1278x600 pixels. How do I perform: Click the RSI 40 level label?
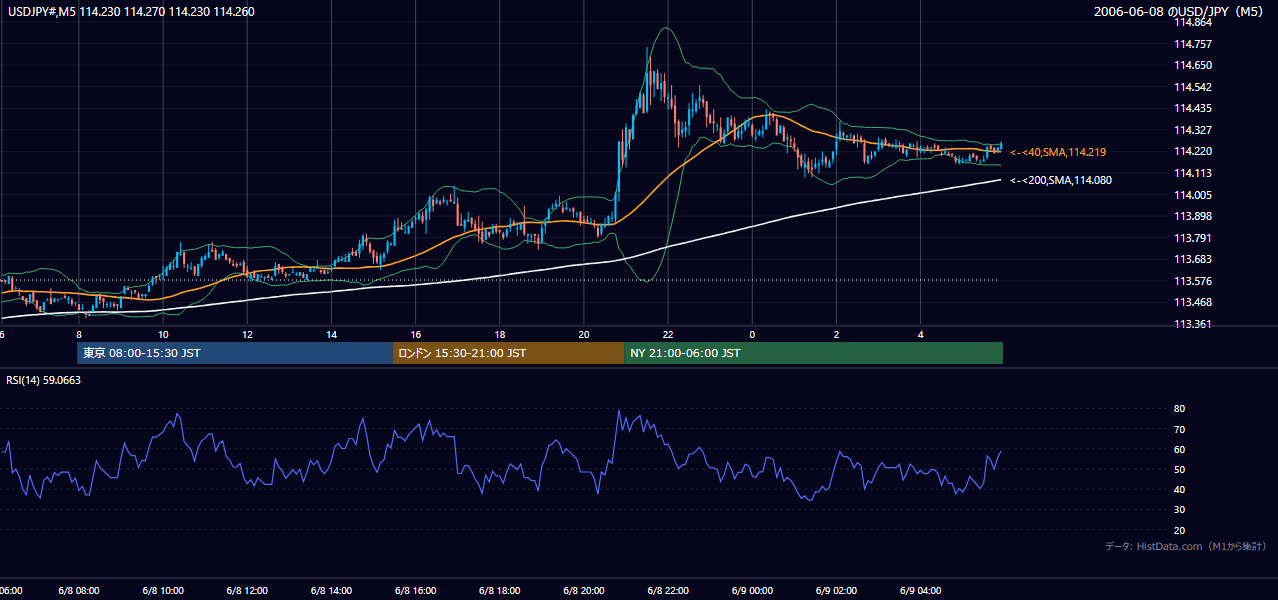click(1179, 489)
